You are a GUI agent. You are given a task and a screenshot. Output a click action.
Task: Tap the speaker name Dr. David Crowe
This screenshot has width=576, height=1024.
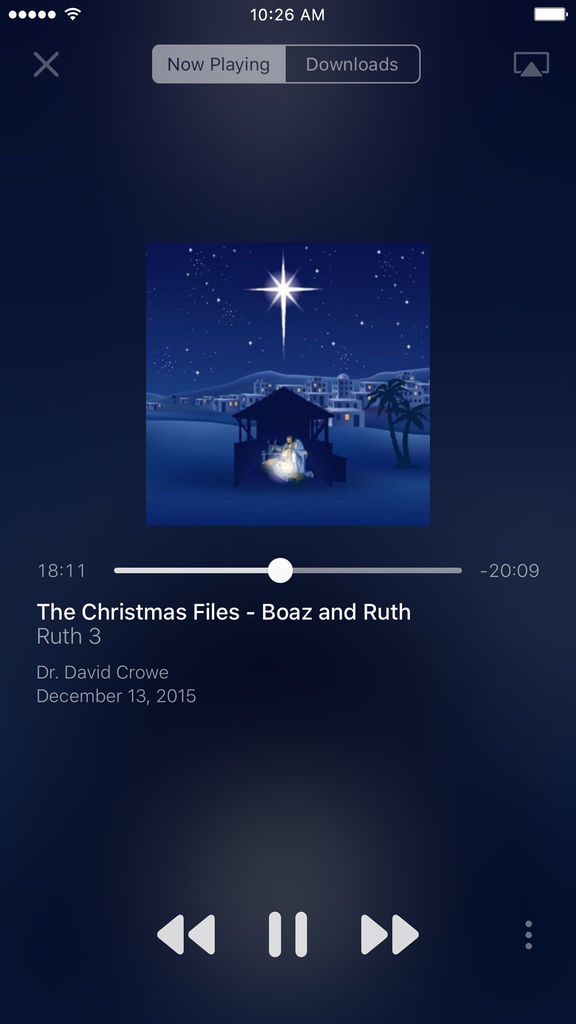pos(103,672)
